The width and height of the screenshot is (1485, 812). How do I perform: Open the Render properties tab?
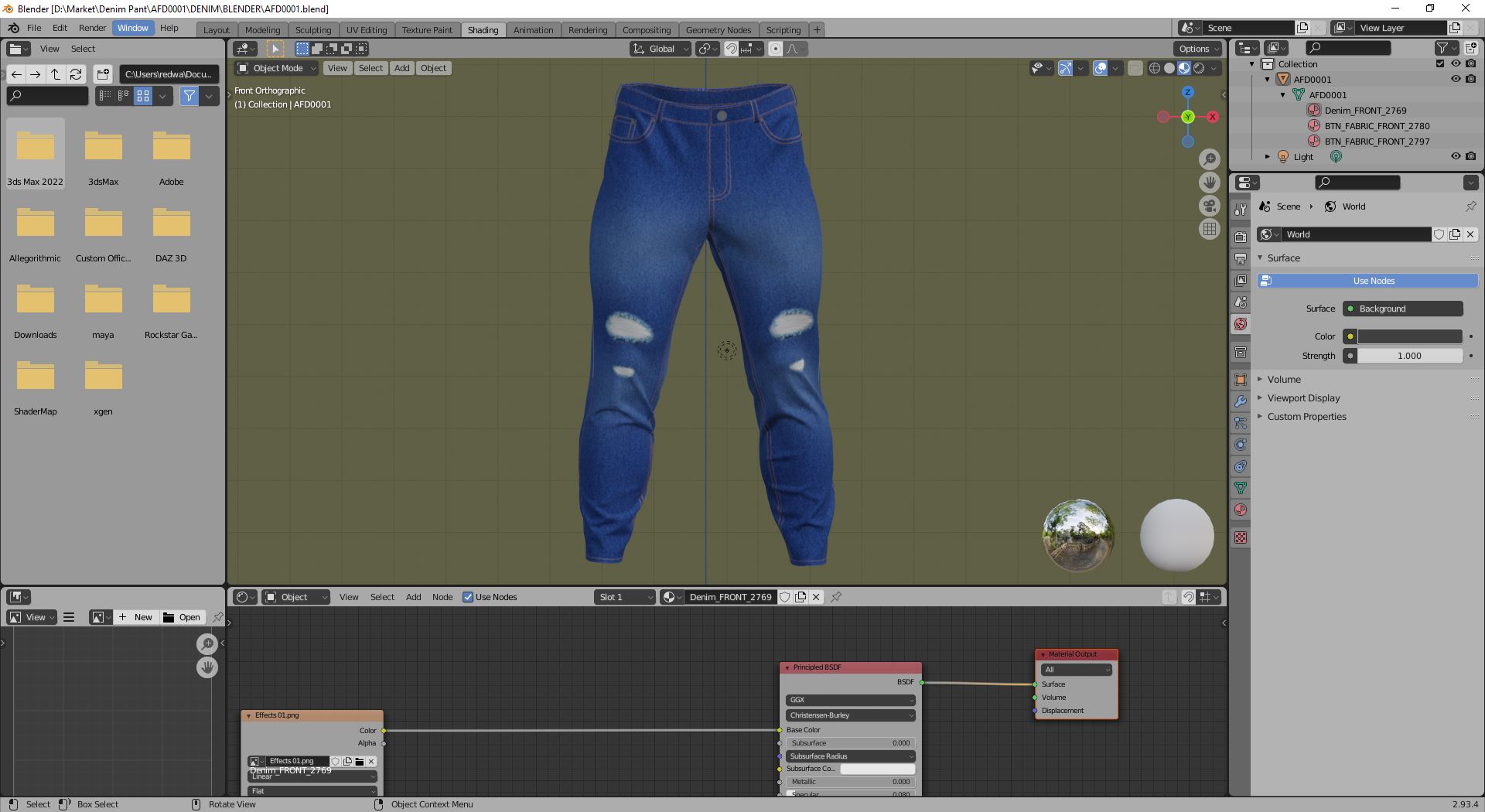(x=1241, y=237)
